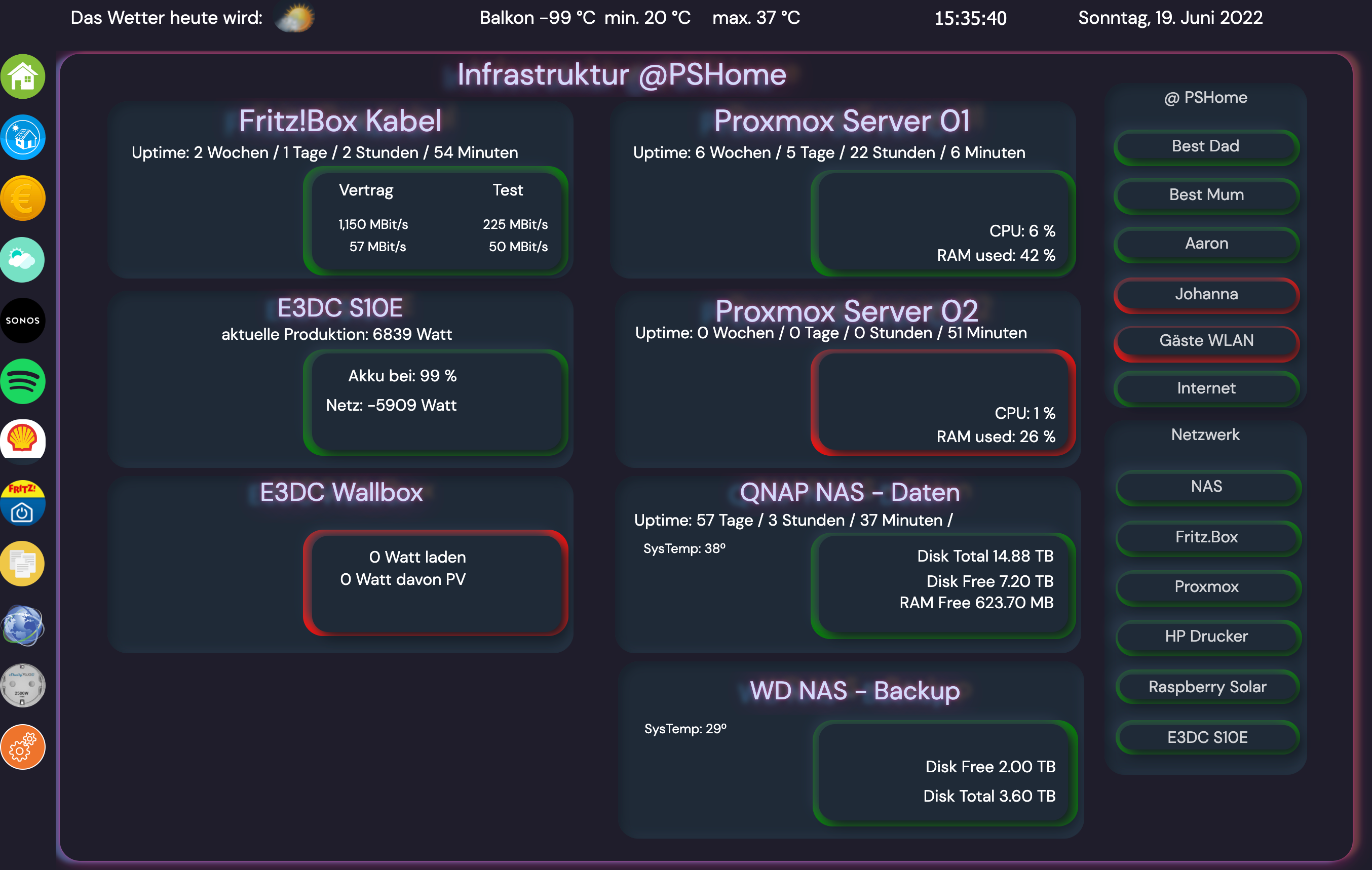The height and width of the screenshot is (870, 1372).
Task: Select the Best Dad button
Action: tap(1206, 146)
